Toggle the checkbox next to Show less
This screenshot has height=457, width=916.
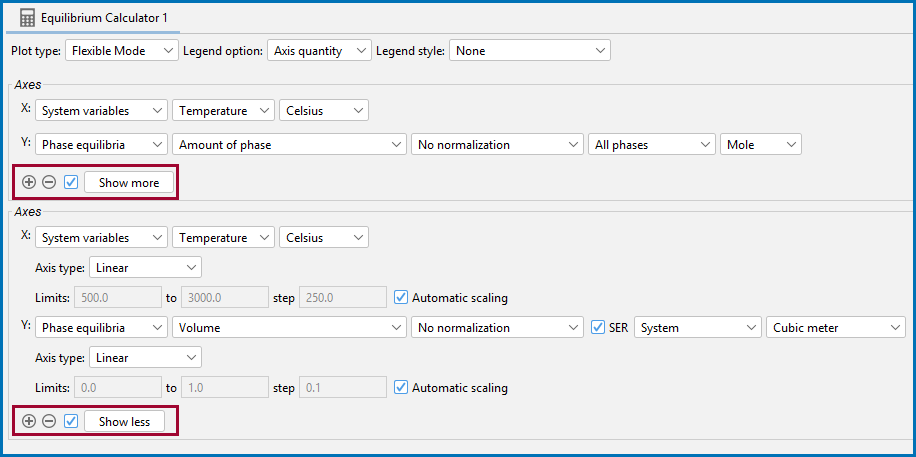click(x=71, y=421)
